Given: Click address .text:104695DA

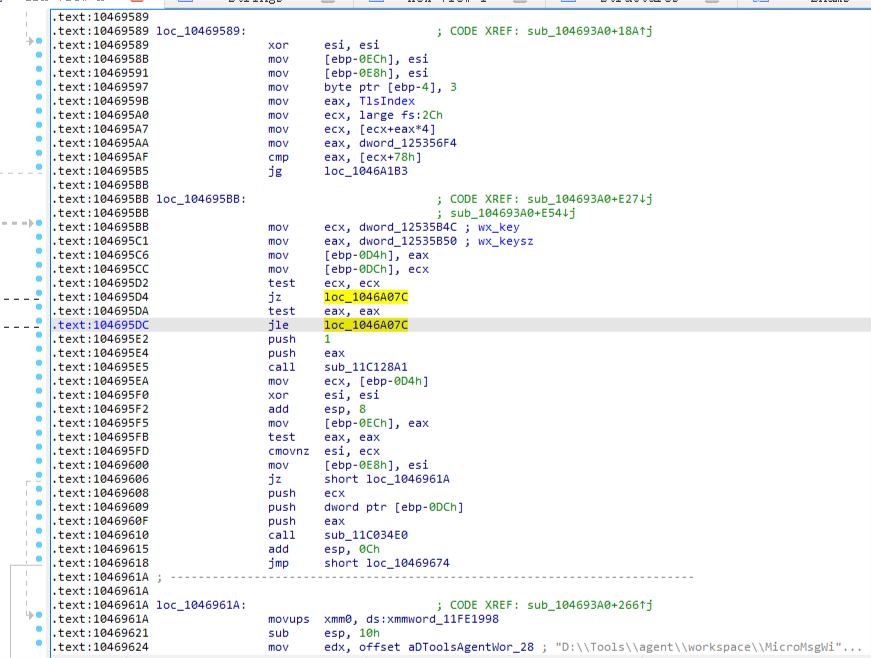Looking at the screenshot, I should point(101,311).
